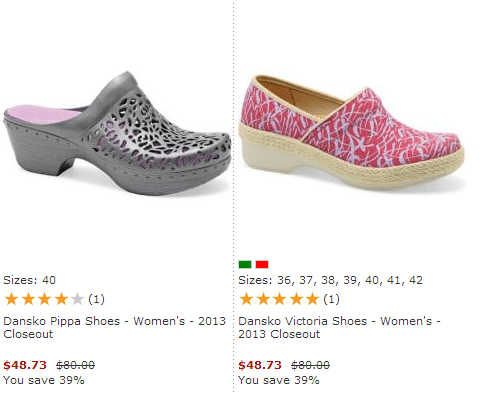
Task: Click Pippa 'You save 39%' text
Action: [44, 380]
